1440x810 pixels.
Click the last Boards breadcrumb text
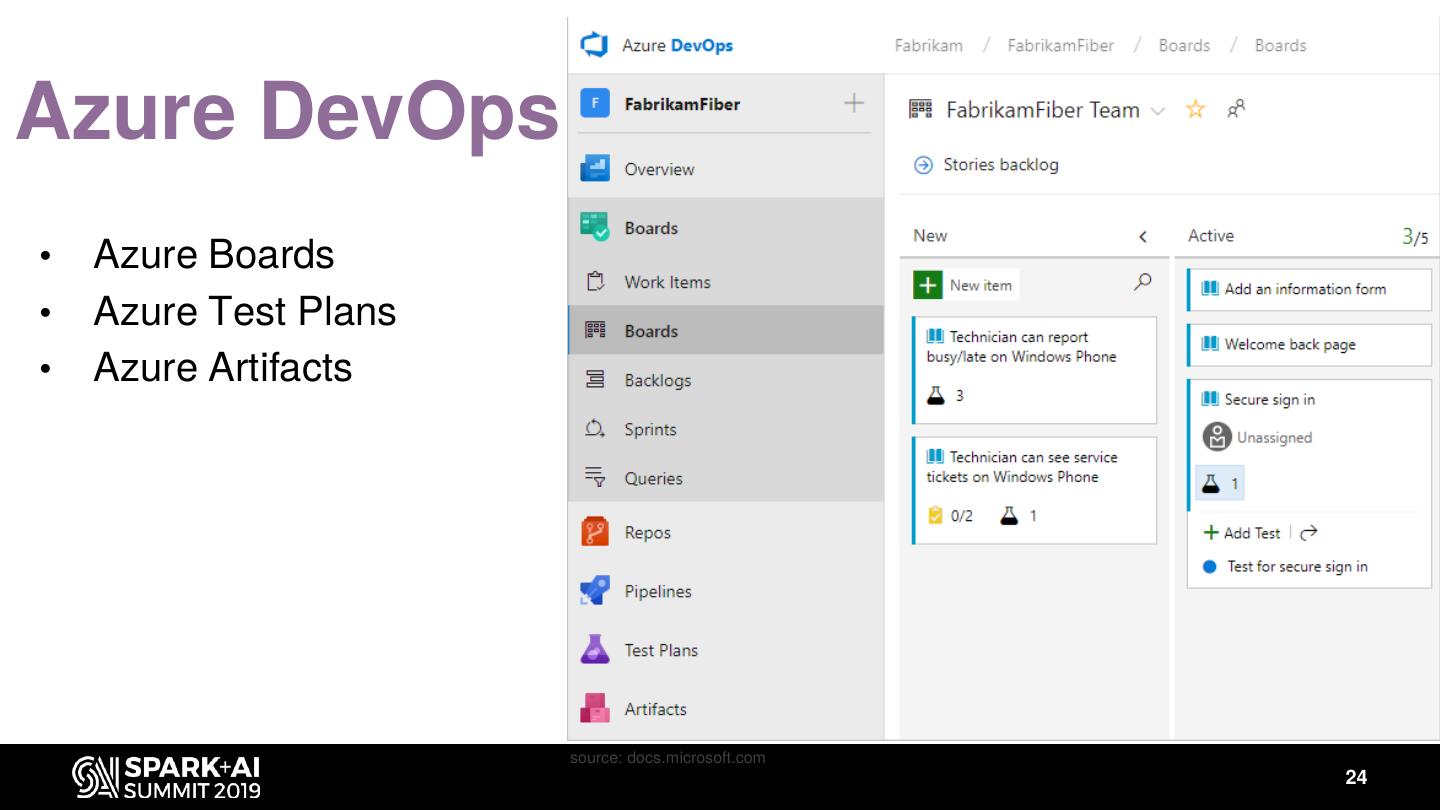click(x=1281, y=45)
